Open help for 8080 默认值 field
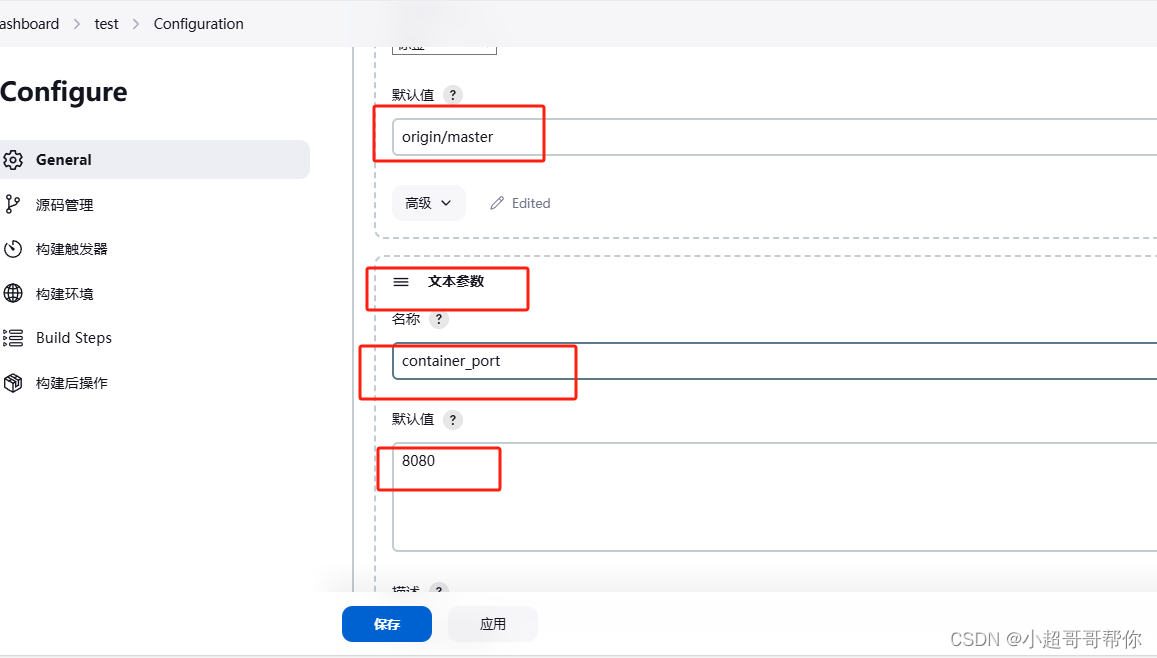 [x=453, y=420]
